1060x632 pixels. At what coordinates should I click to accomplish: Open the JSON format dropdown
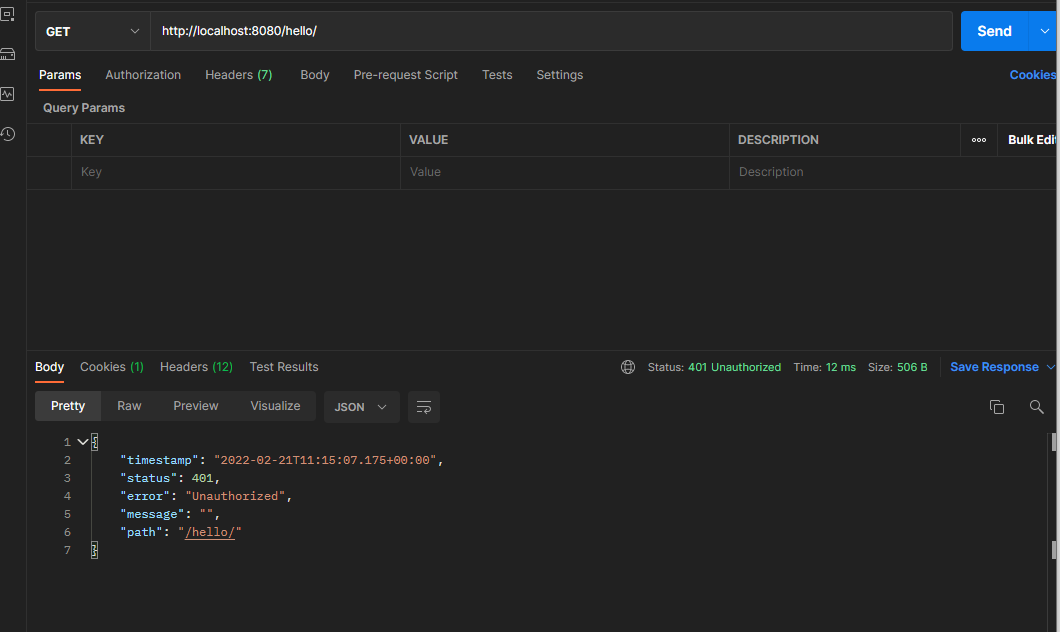coord(362,407)
